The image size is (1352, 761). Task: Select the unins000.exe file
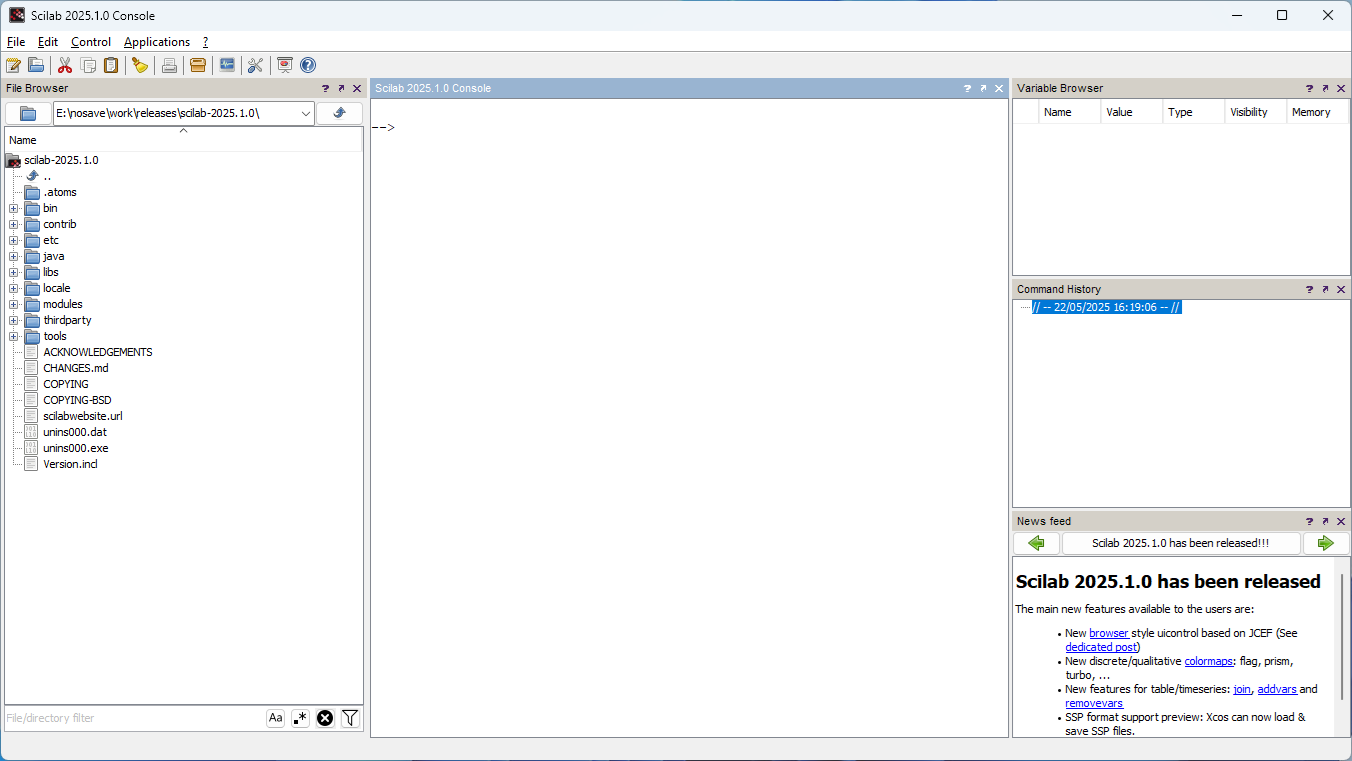tap(75, 448)
